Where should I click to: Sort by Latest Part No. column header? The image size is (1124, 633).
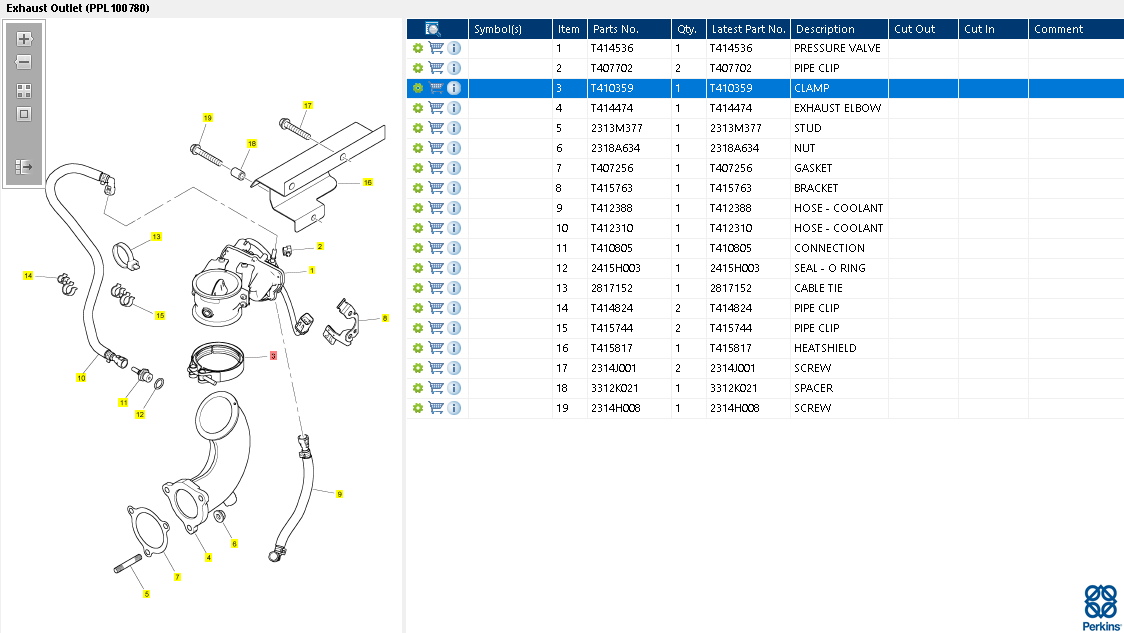(748, 29)
